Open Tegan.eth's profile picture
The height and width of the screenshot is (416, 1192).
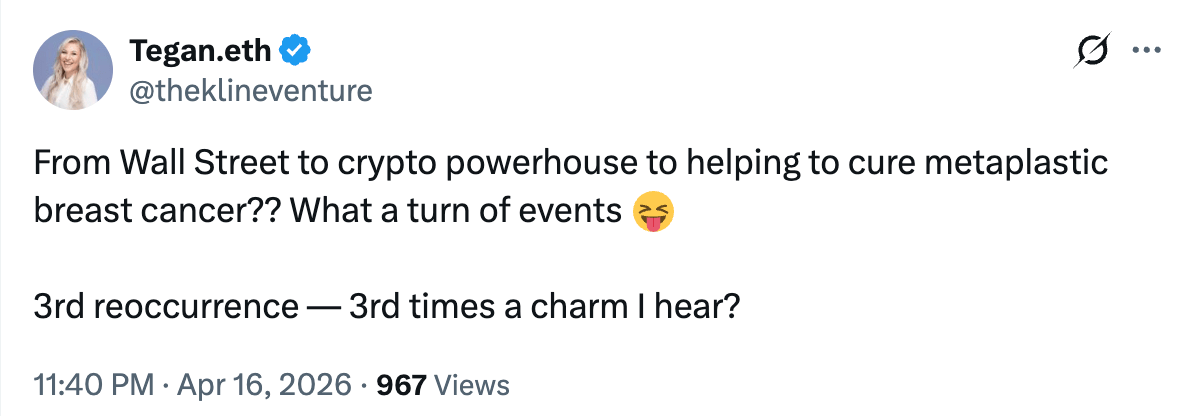pos(73,70)
